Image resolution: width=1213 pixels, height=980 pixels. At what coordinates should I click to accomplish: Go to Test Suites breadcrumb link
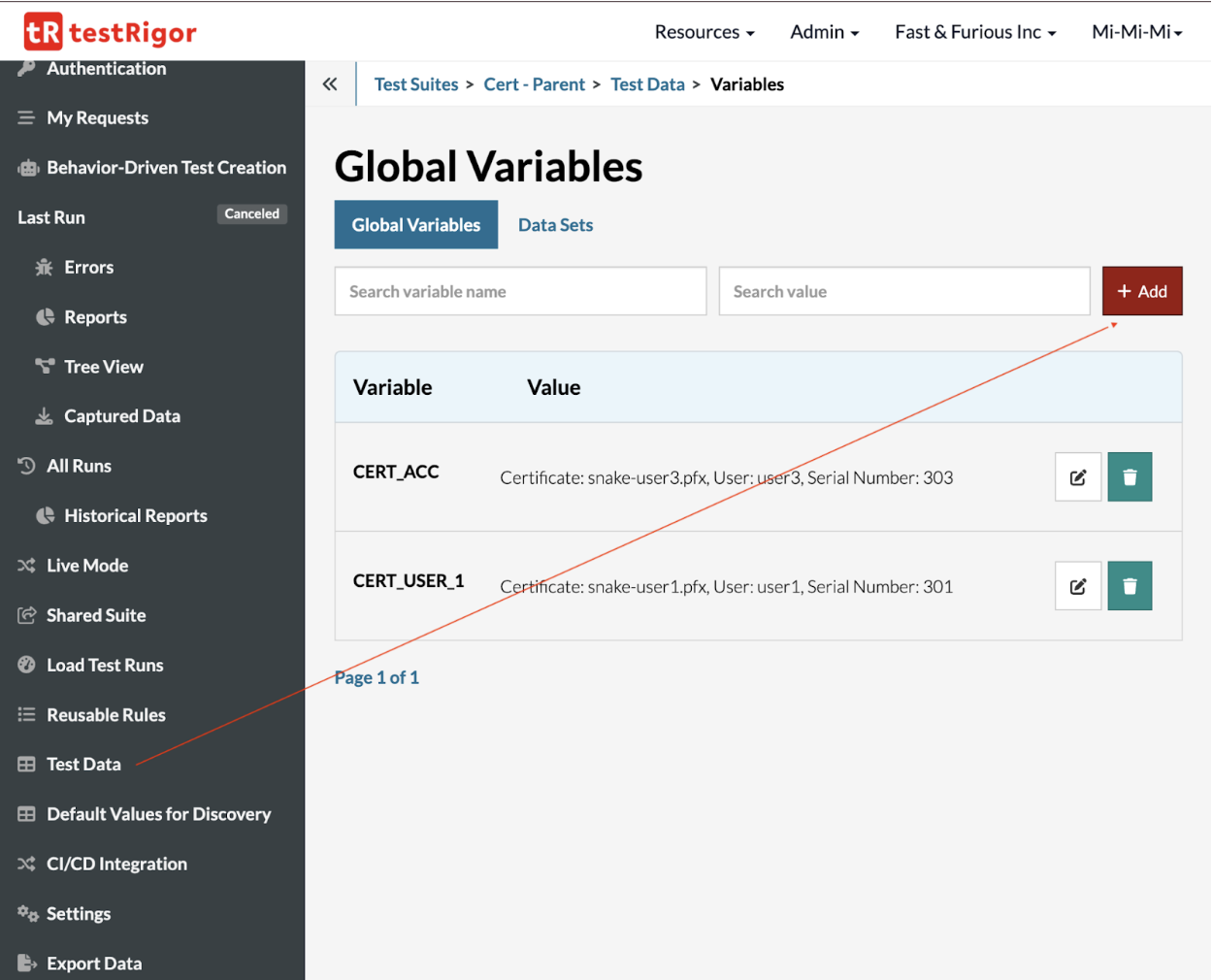point(415,84)
